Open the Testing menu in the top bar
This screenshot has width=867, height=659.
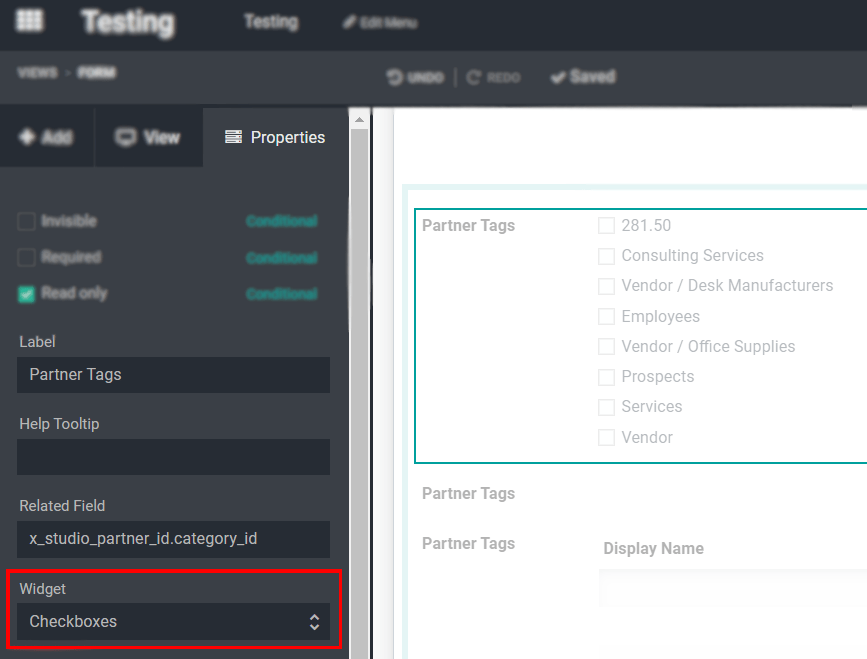point(270,20)
